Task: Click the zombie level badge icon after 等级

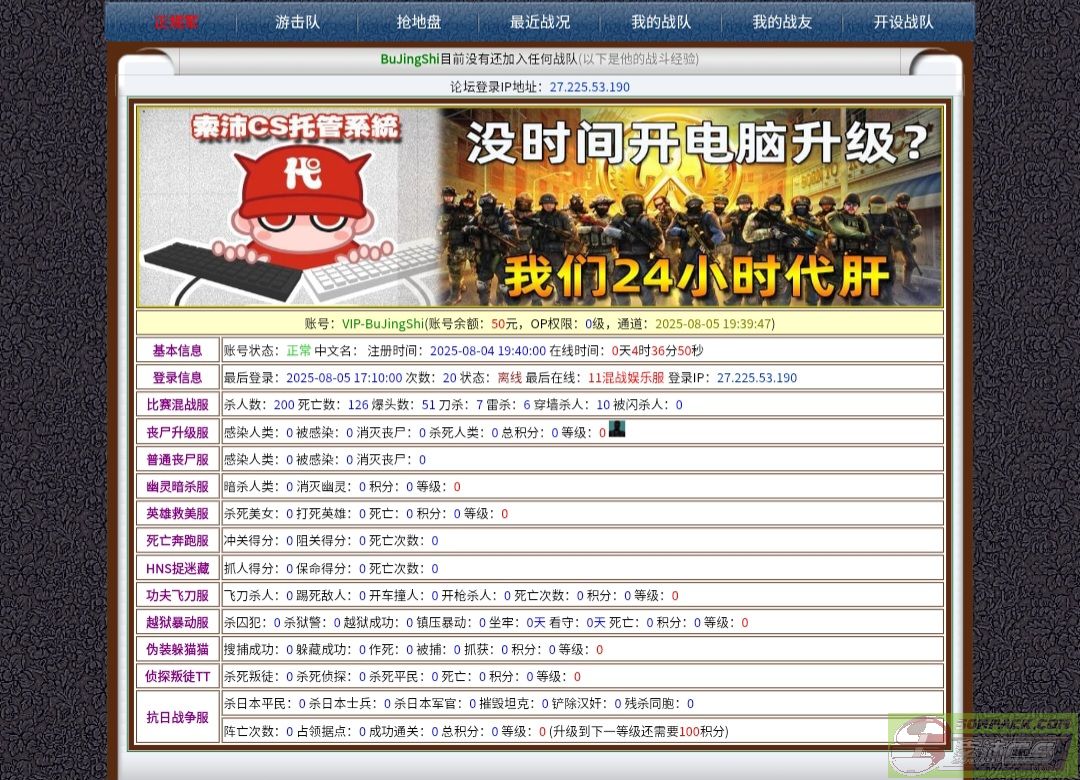Action: pos(617,430)
